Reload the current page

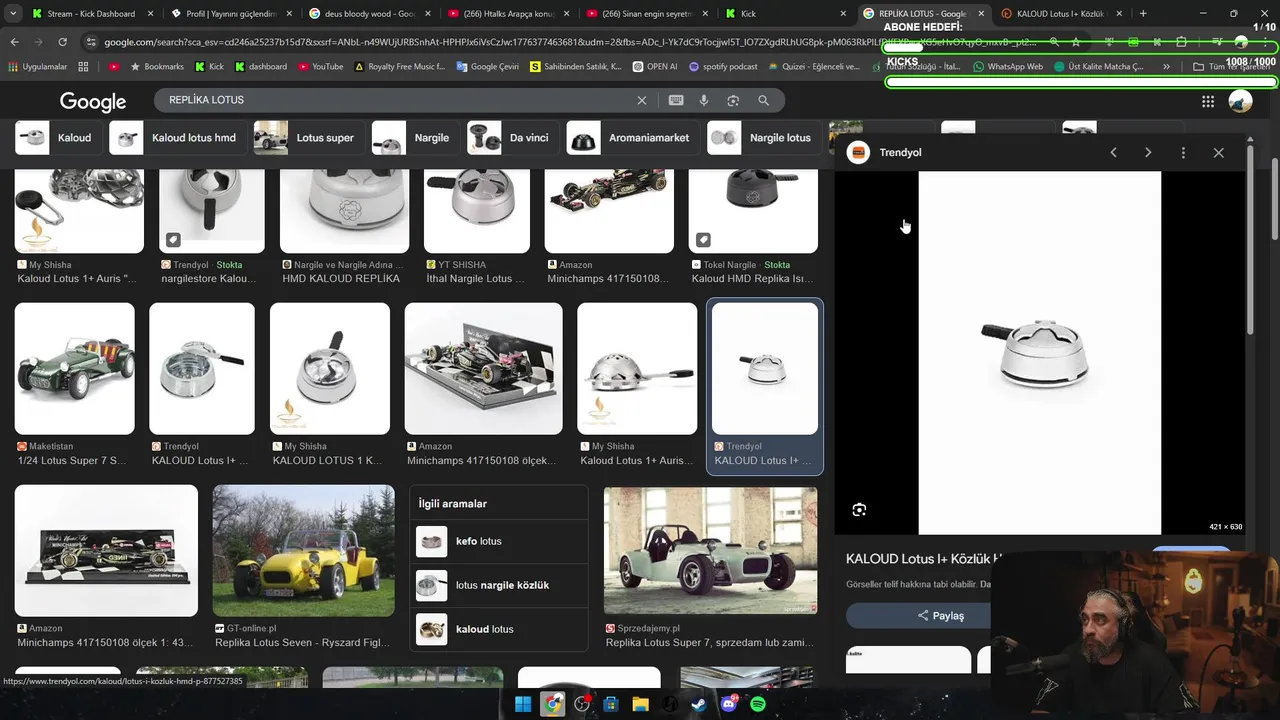(x=62, y=42)
